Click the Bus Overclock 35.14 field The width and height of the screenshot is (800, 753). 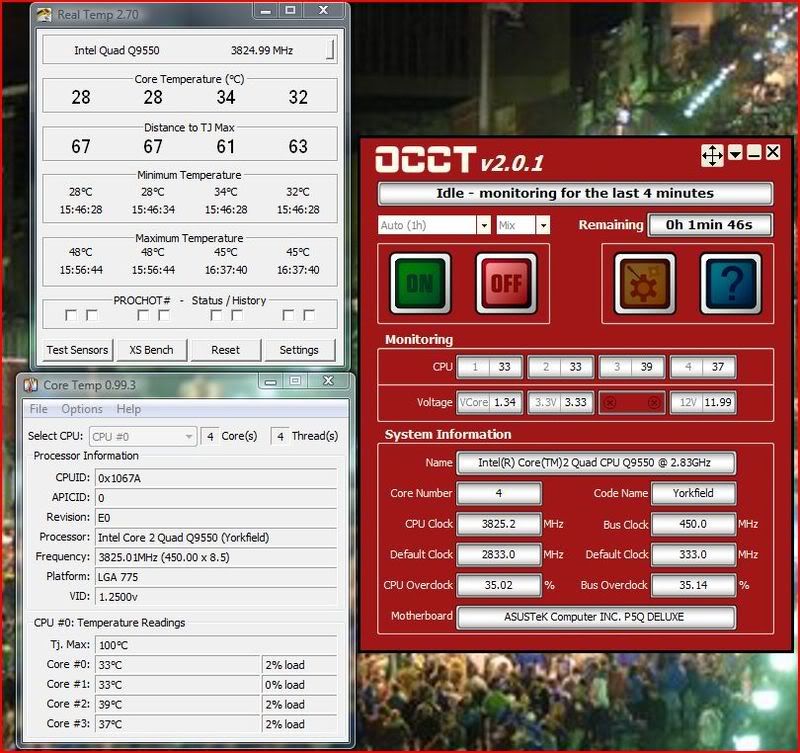(x=693, y=585)
